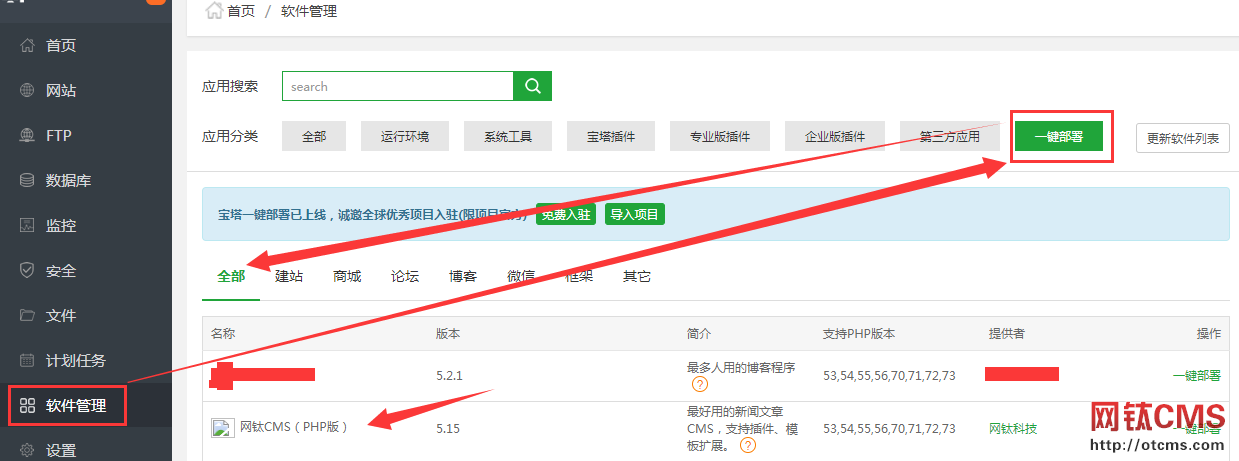The height and width of the screenshot is (461, 1239).
Task: Open 首页 in the sidebar
Action: coord(61,46)
